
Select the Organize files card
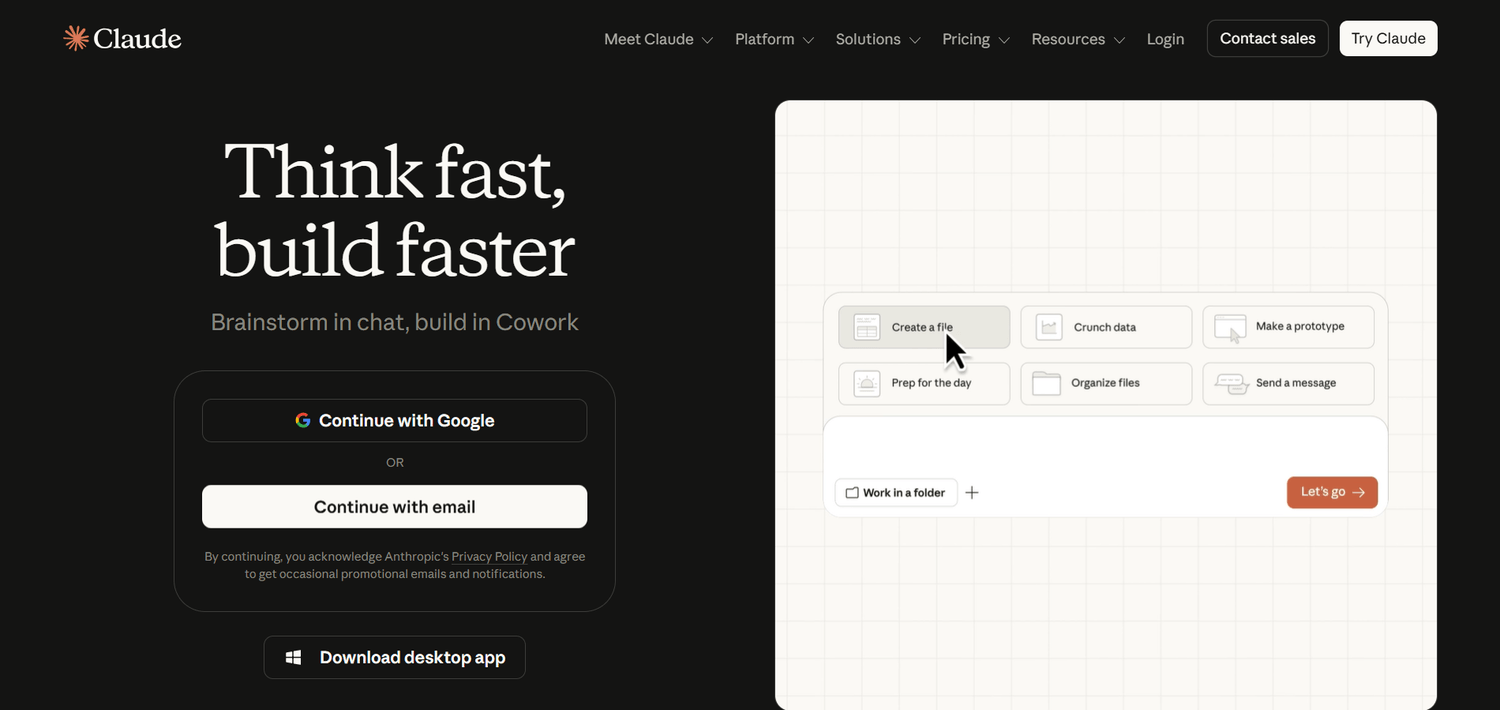tap(1106, 383)
